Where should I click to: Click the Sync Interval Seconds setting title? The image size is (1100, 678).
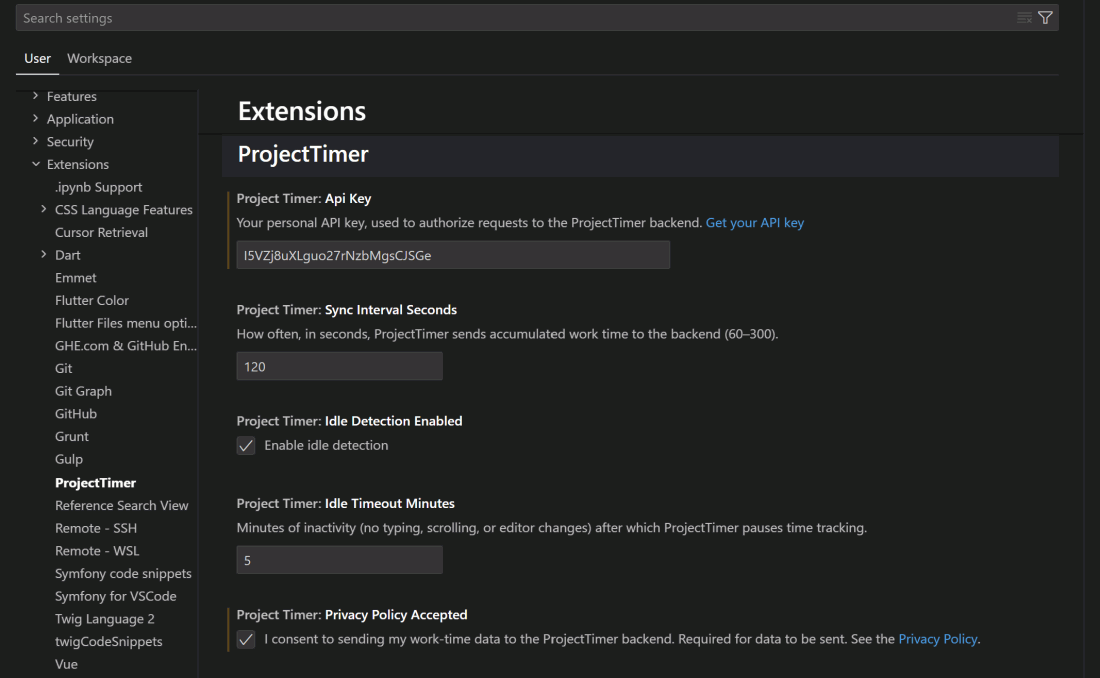[347, 310]
